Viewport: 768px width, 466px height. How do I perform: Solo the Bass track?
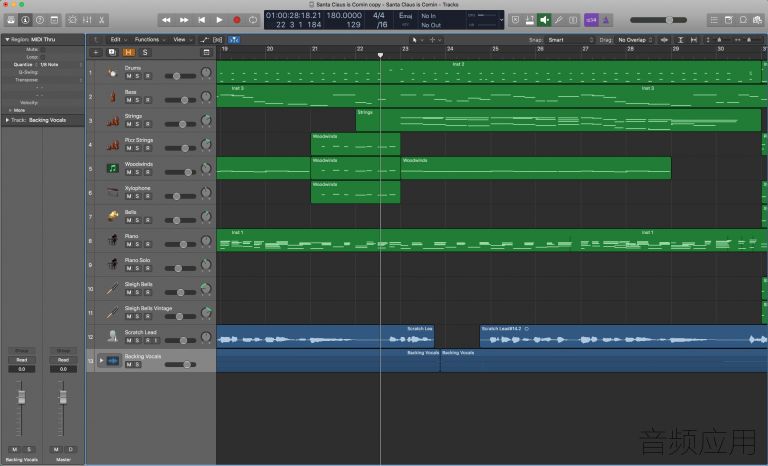tap(138, 100)
